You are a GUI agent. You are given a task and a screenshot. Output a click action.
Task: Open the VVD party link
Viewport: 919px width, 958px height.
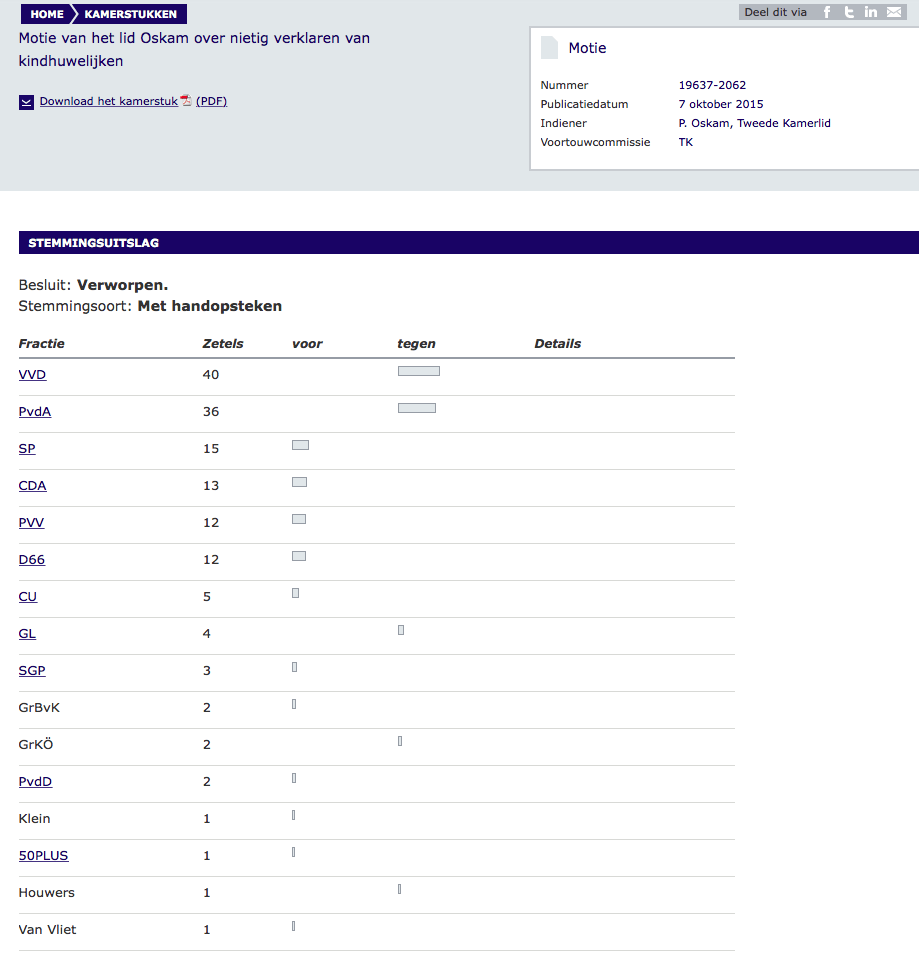click(x=32, y=375)
